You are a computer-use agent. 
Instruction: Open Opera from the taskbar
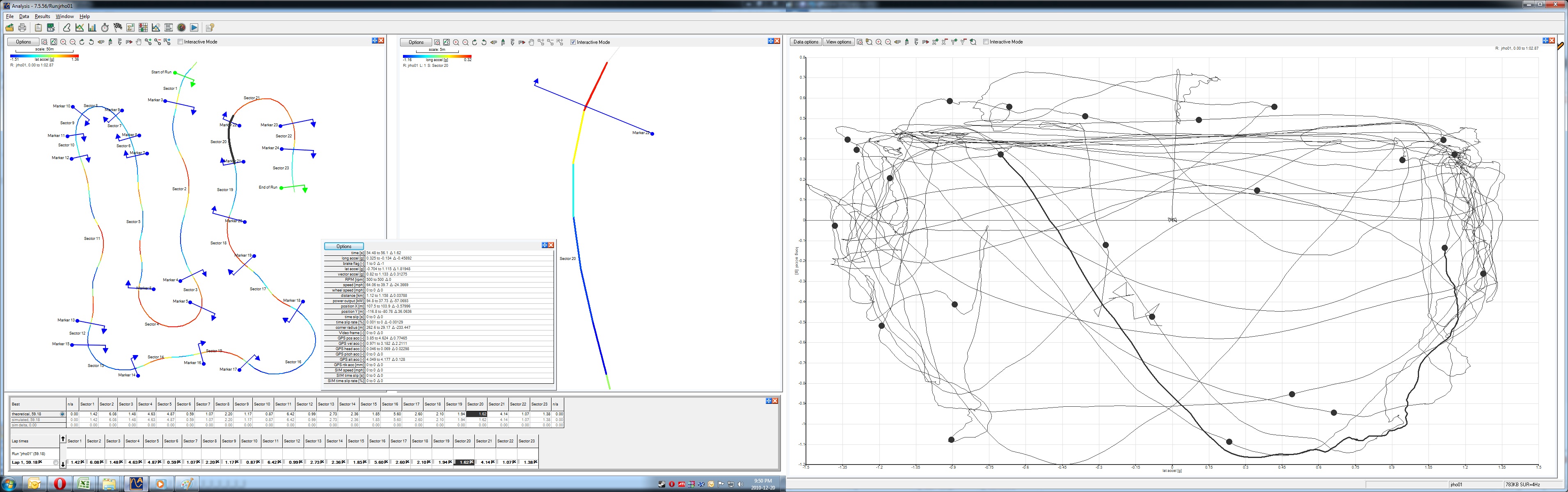click(x=60, y=484)
